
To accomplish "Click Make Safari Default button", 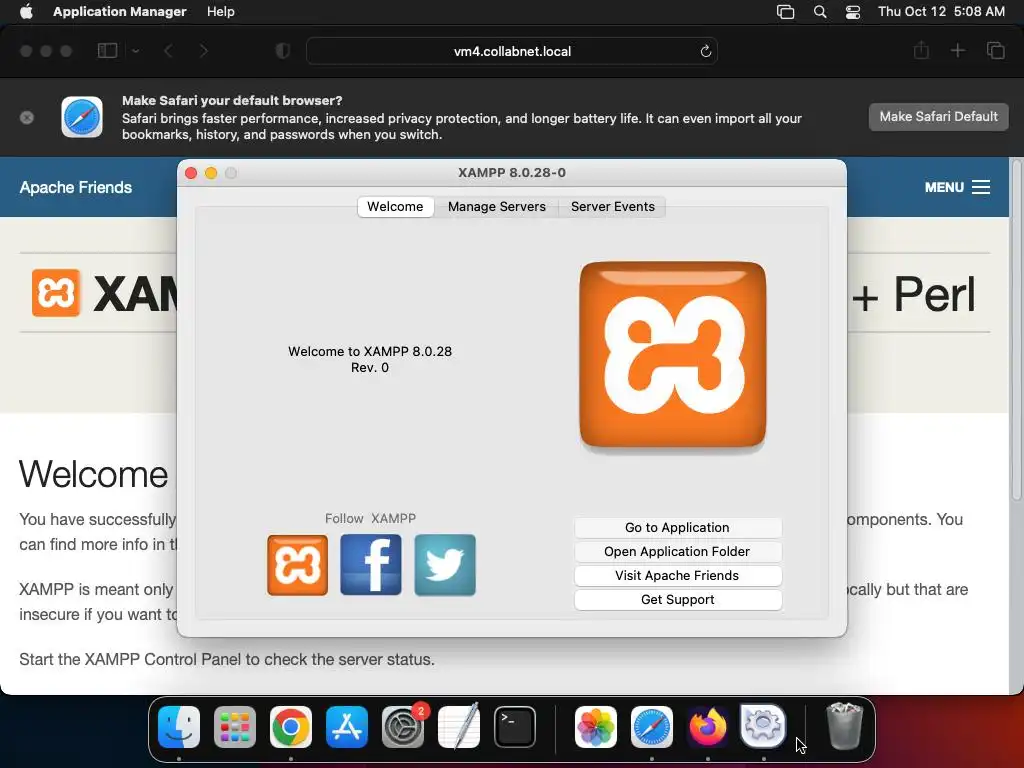I will [x=938, y=117].
